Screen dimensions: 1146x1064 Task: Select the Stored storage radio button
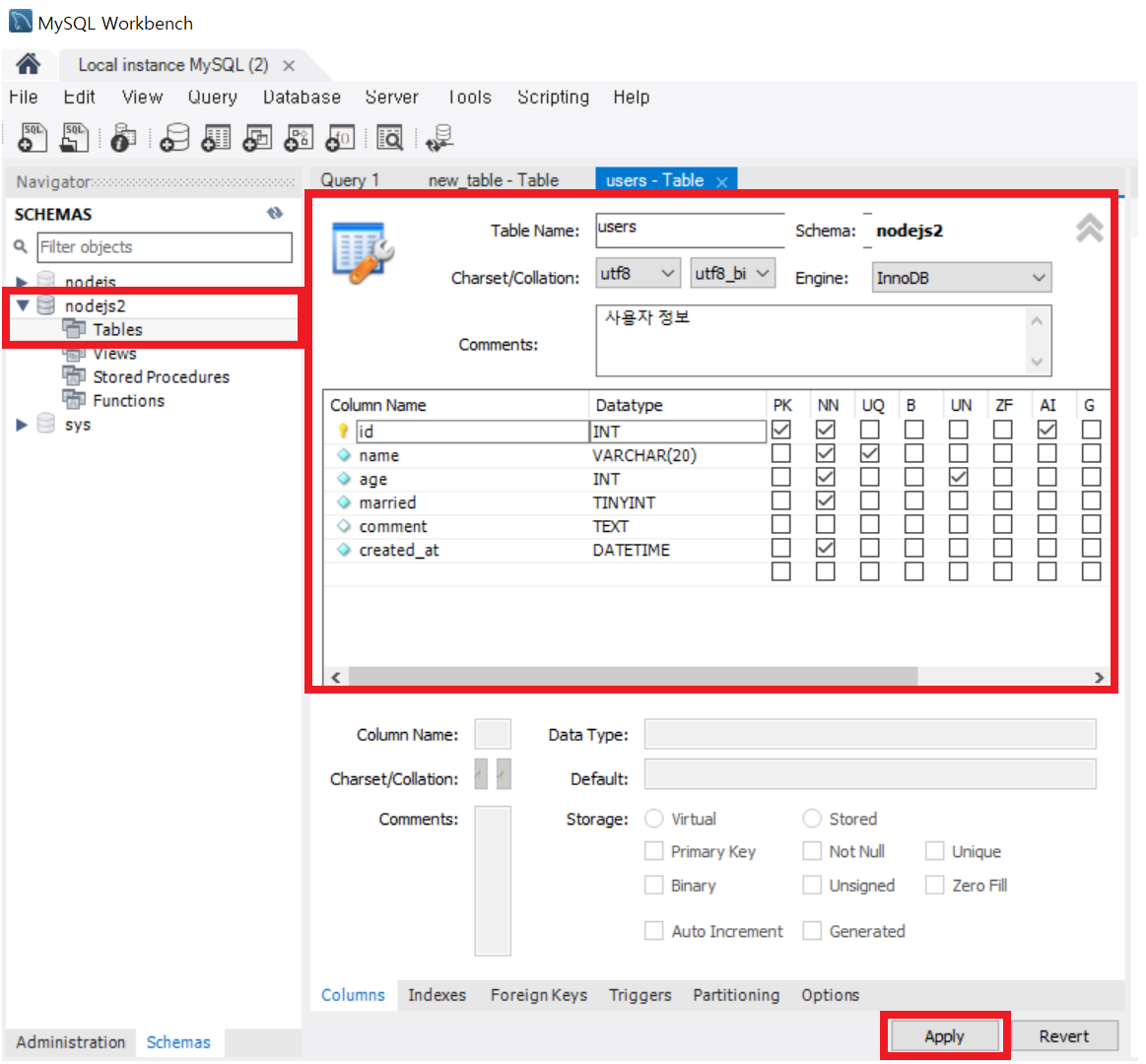click(812, 819)
